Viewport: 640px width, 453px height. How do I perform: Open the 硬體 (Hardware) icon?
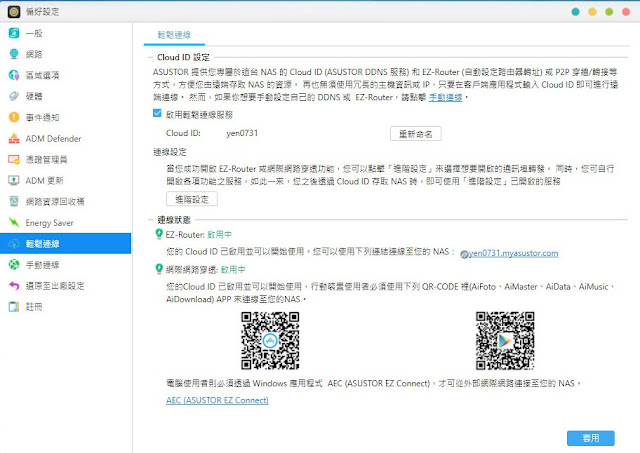(14, 96)
